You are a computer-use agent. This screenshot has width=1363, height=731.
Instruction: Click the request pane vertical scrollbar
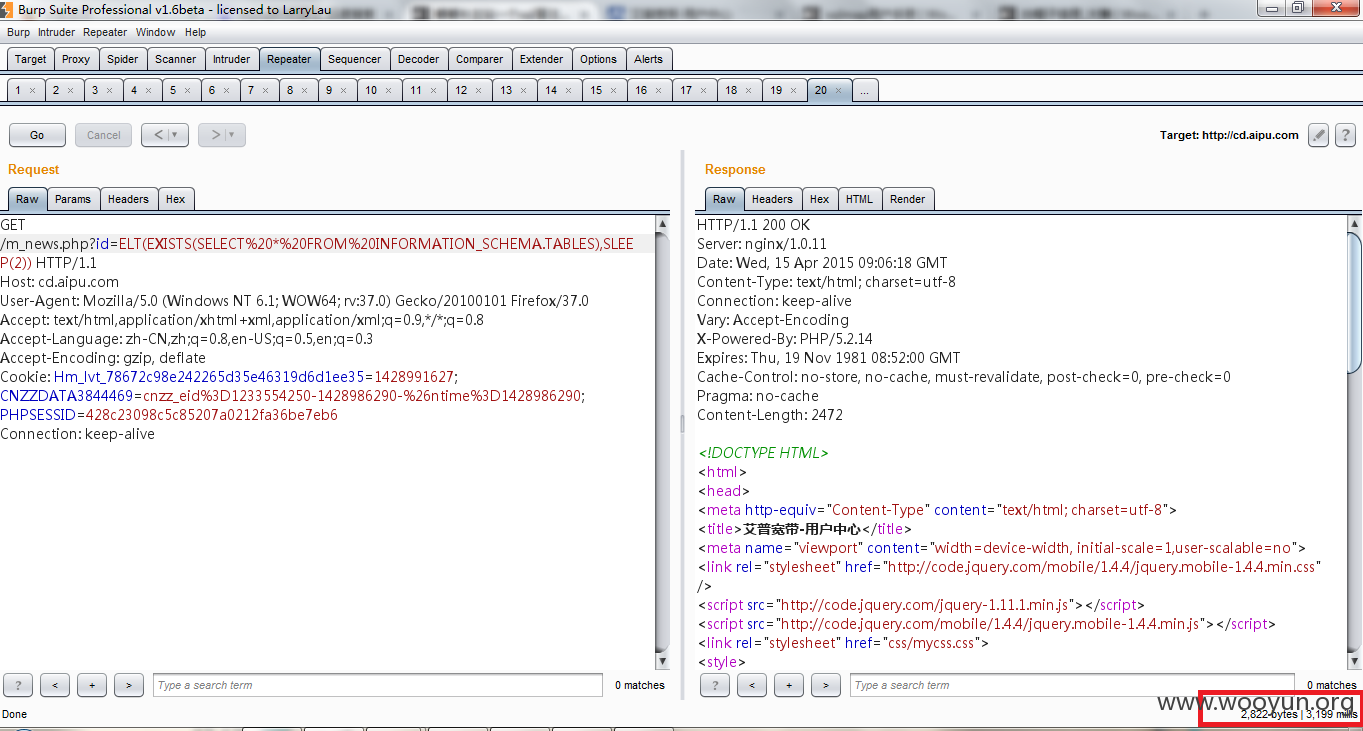(662, 442)
